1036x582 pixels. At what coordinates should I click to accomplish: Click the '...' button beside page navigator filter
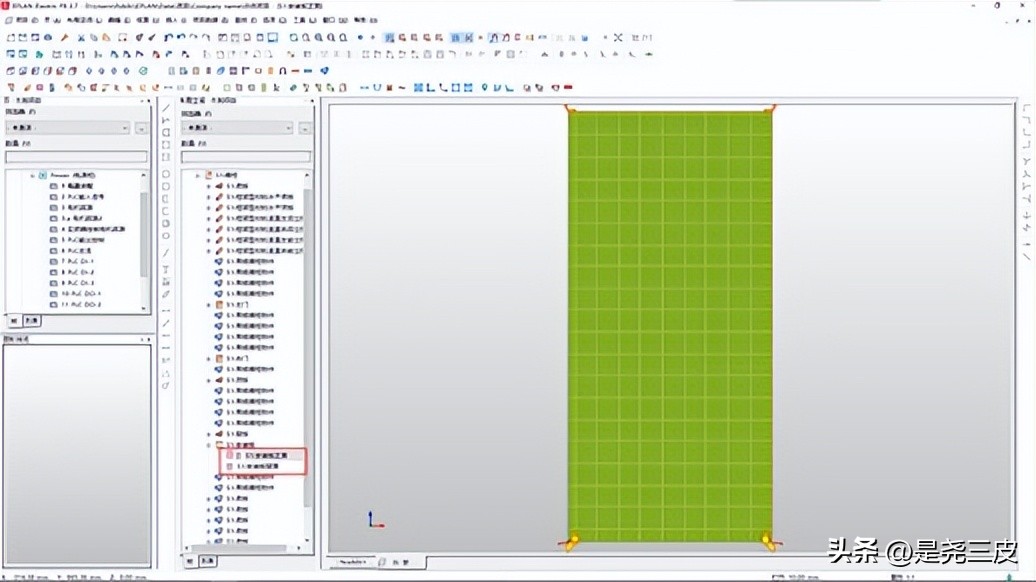pyautogui.click(x=141, y=128)
